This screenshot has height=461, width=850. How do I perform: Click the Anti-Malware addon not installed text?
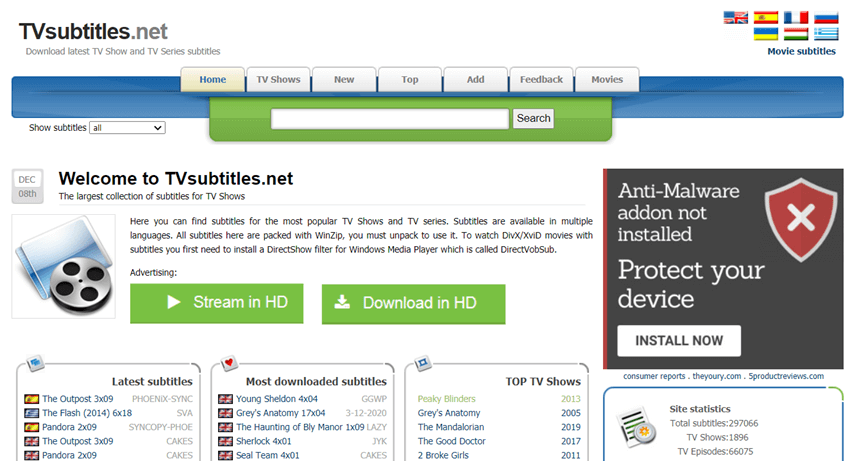click(679, 213)
